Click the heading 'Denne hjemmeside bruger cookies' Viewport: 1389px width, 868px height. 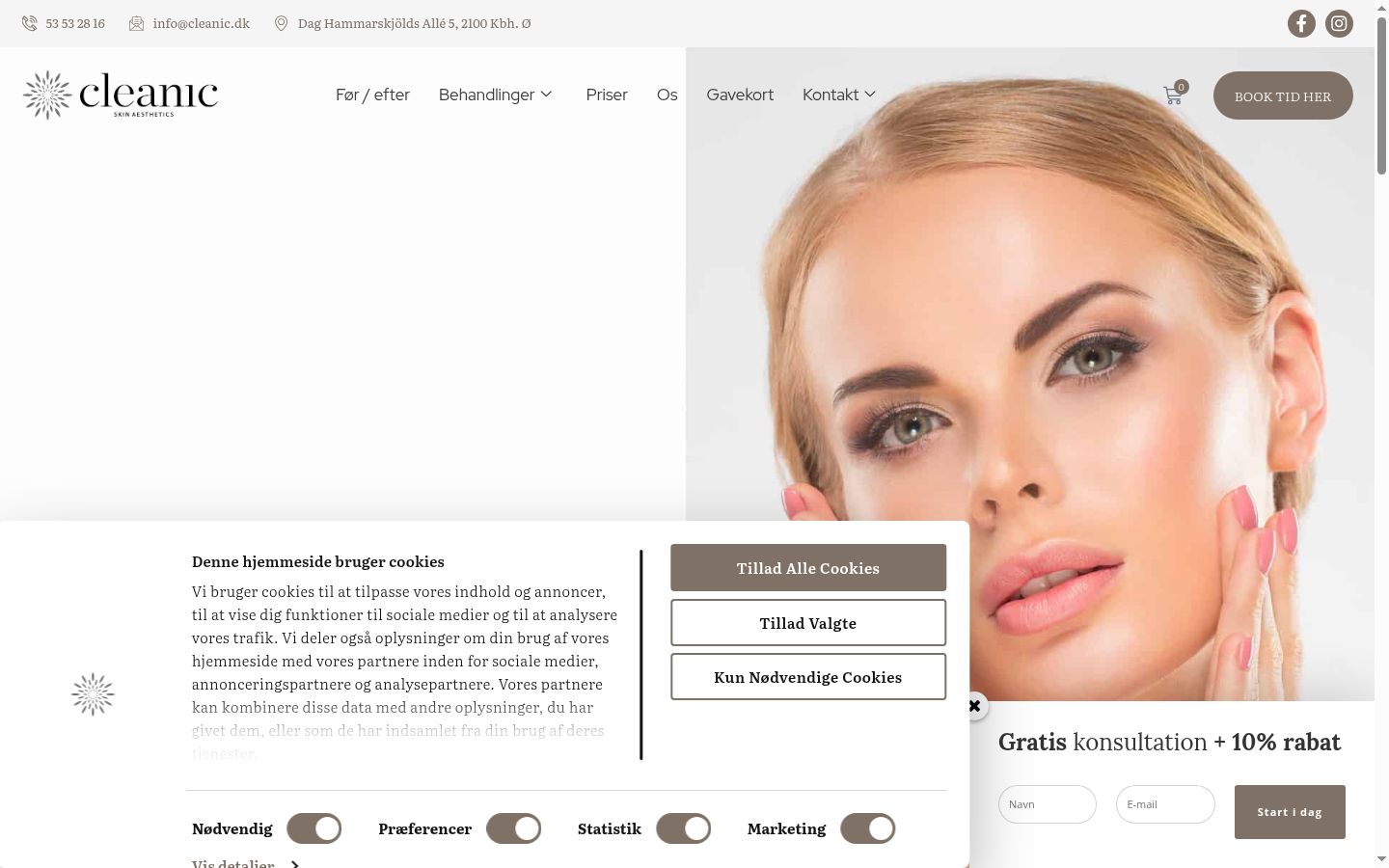coord(318,561)
